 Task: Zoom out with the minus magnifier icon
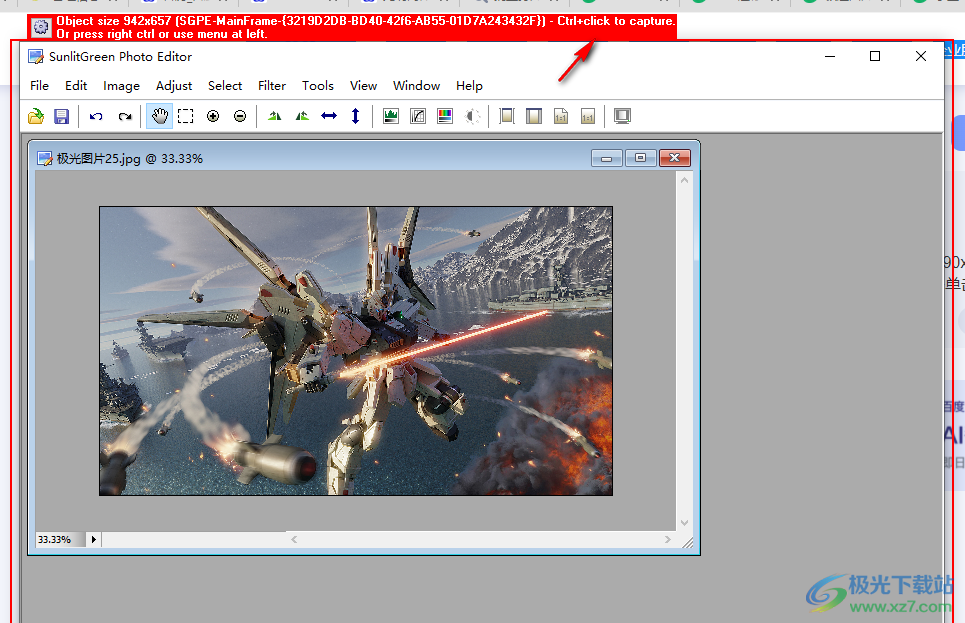(240, 116)
